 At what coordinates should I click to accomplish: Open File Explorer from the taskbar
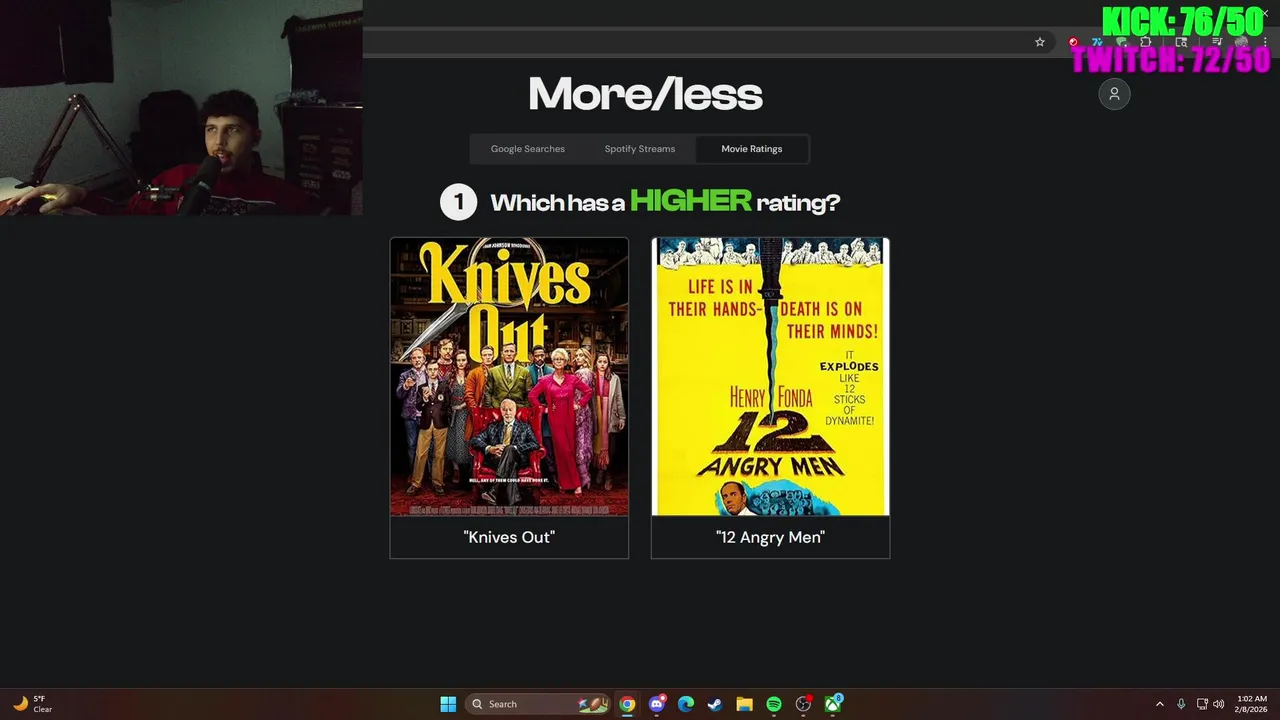[x=744, y=704]
